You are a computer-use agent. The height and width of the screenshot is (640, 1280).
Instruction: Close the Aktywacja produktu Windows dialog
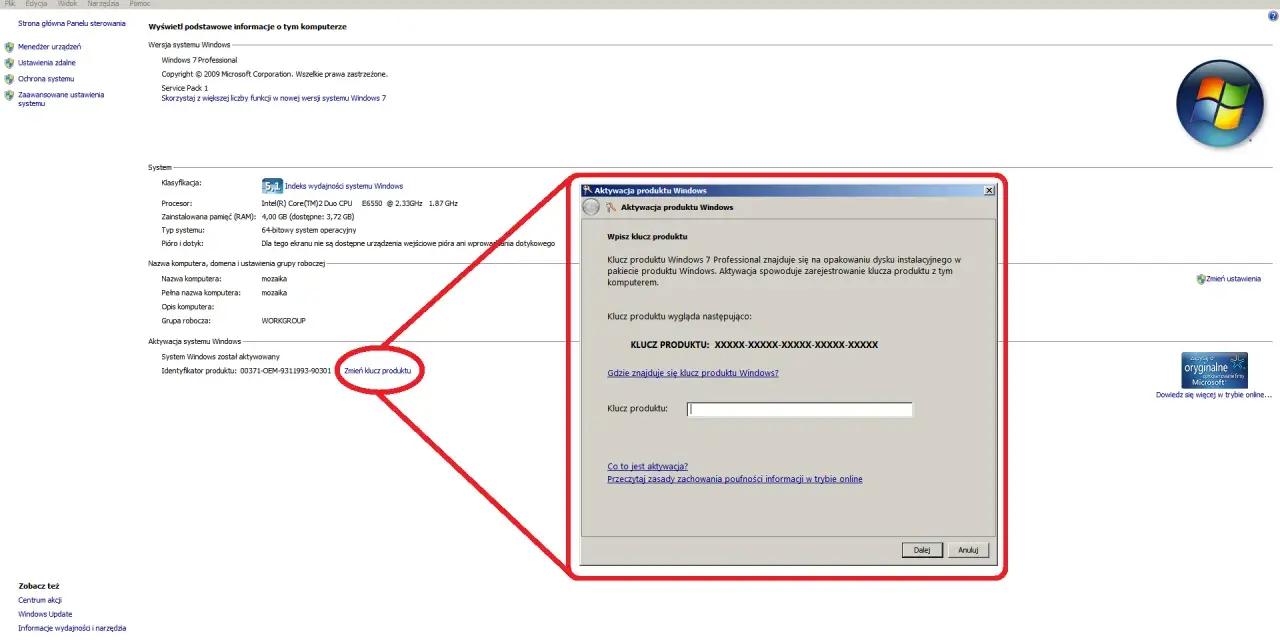(x=989, y=190)
